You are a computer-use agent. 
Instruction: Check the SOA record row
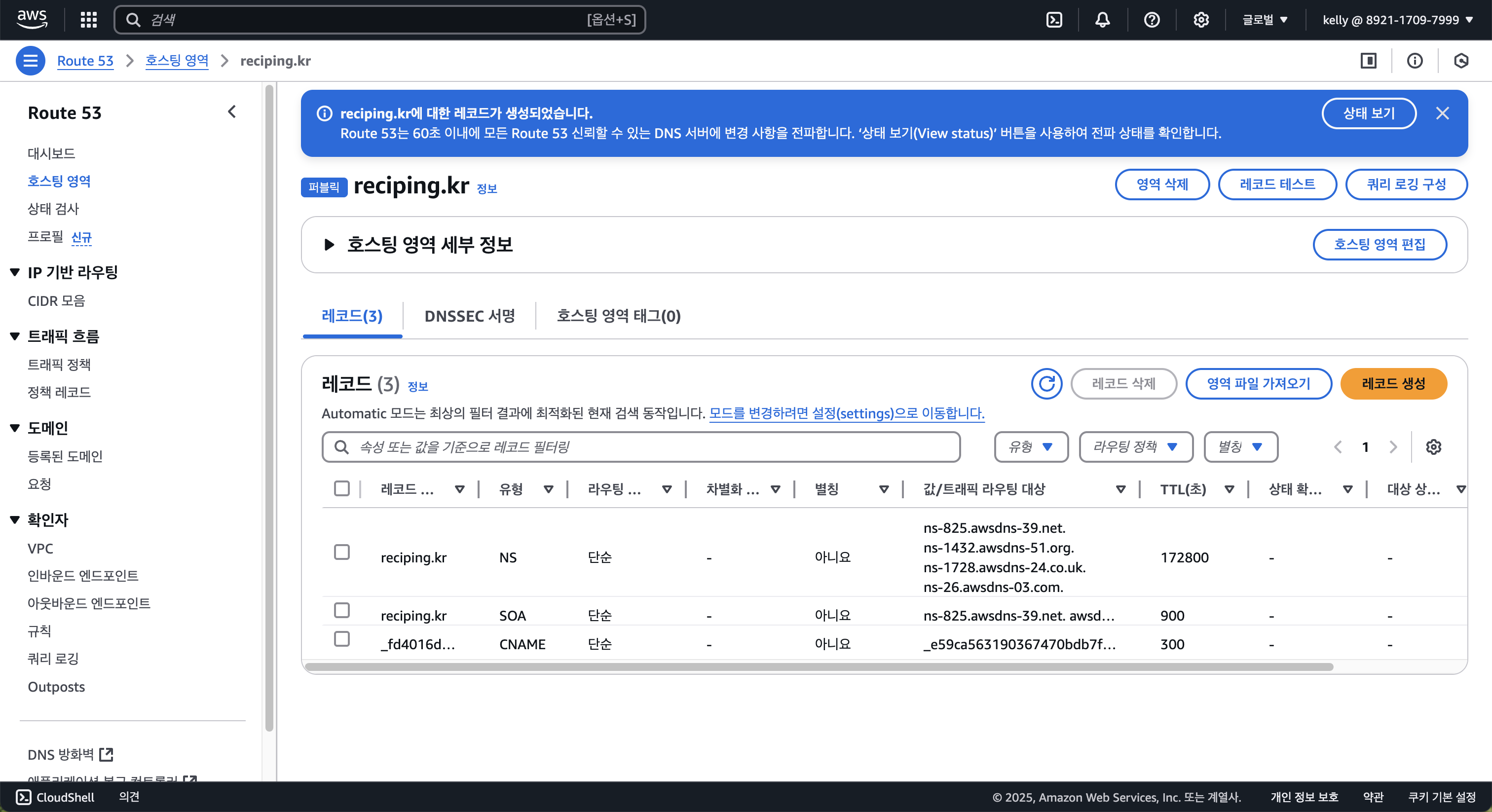tap(342, 610)
